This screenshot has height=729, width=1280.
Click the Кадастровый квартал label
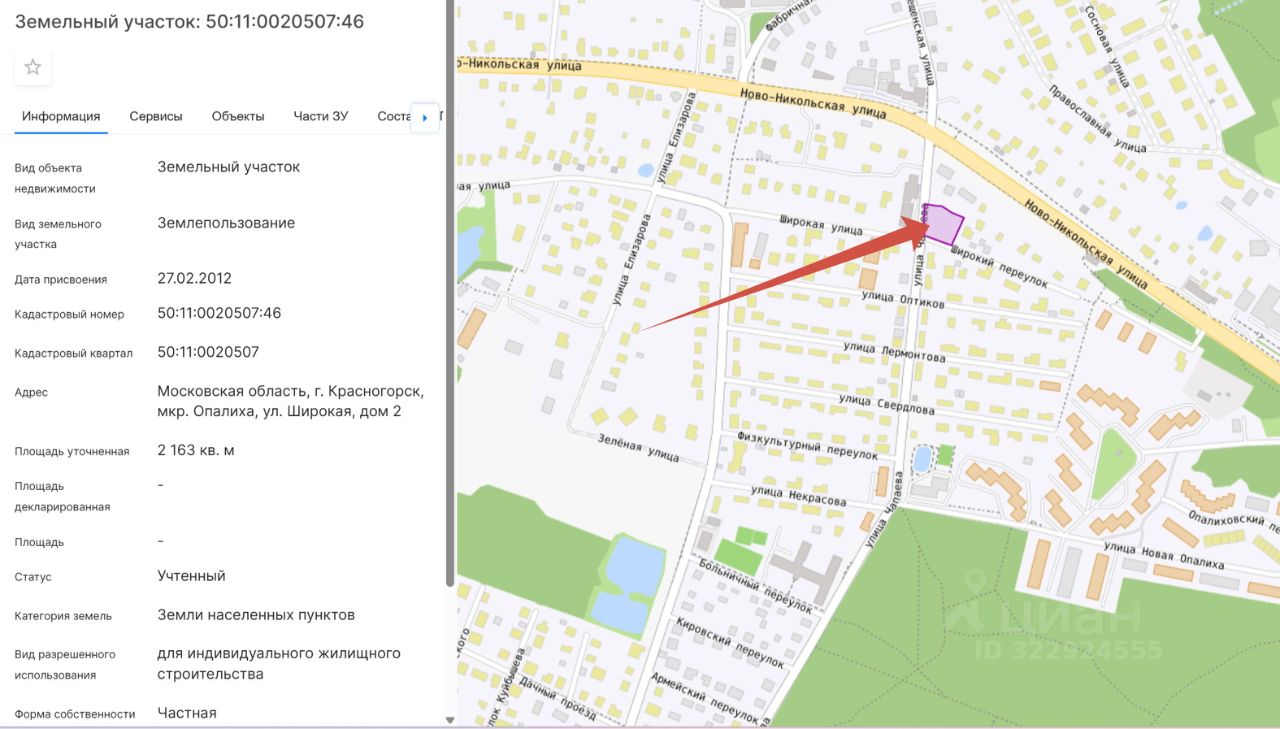[x=73, y=353]
